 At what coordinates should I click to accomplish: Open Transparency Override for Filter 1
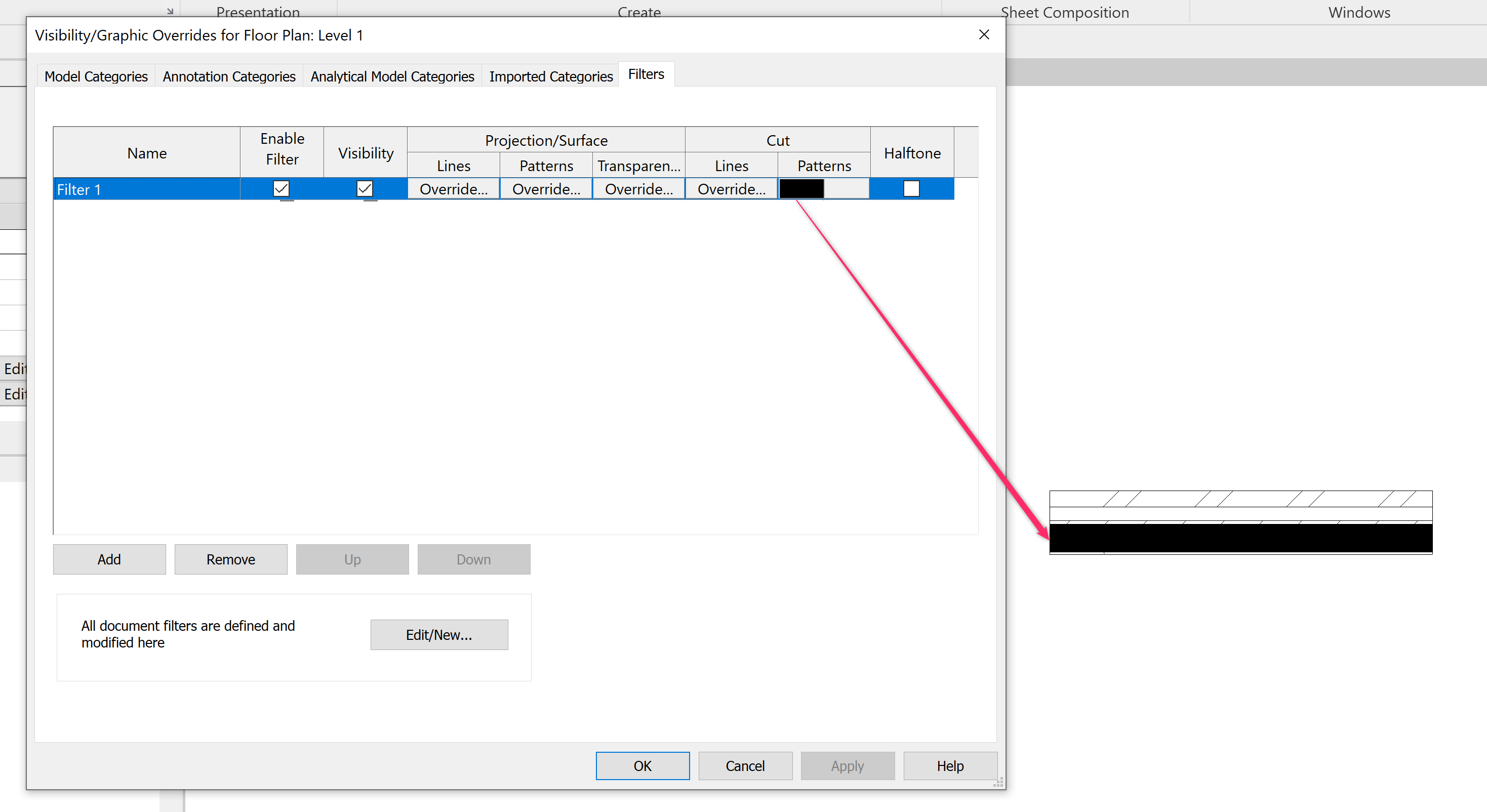(x=638, y=189)
